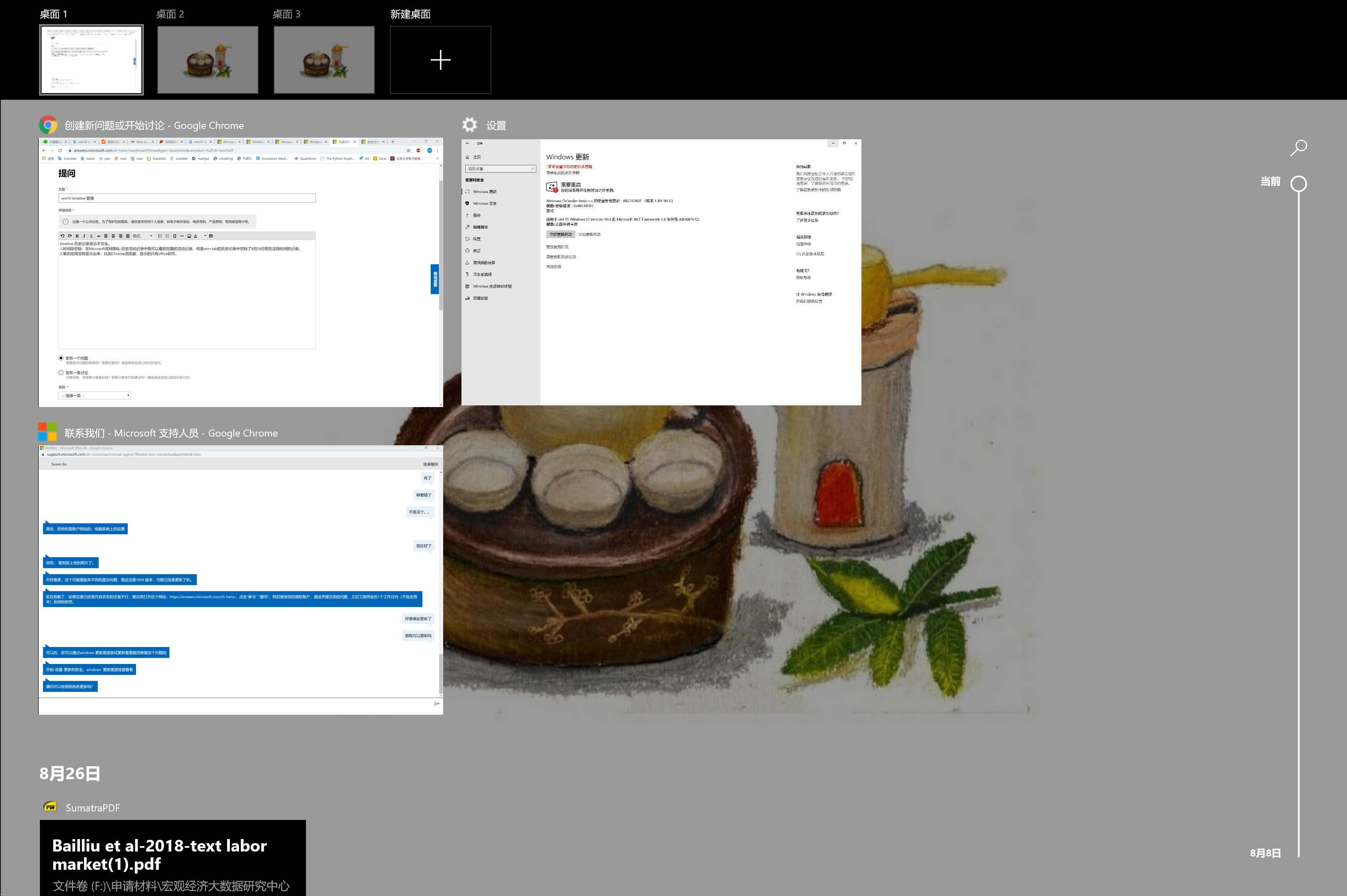This screenshot has height=896, width=1347.
Task: Click the Chrome icon of 创建新问题或开始讨论 window
Action: tap(48, 125)
